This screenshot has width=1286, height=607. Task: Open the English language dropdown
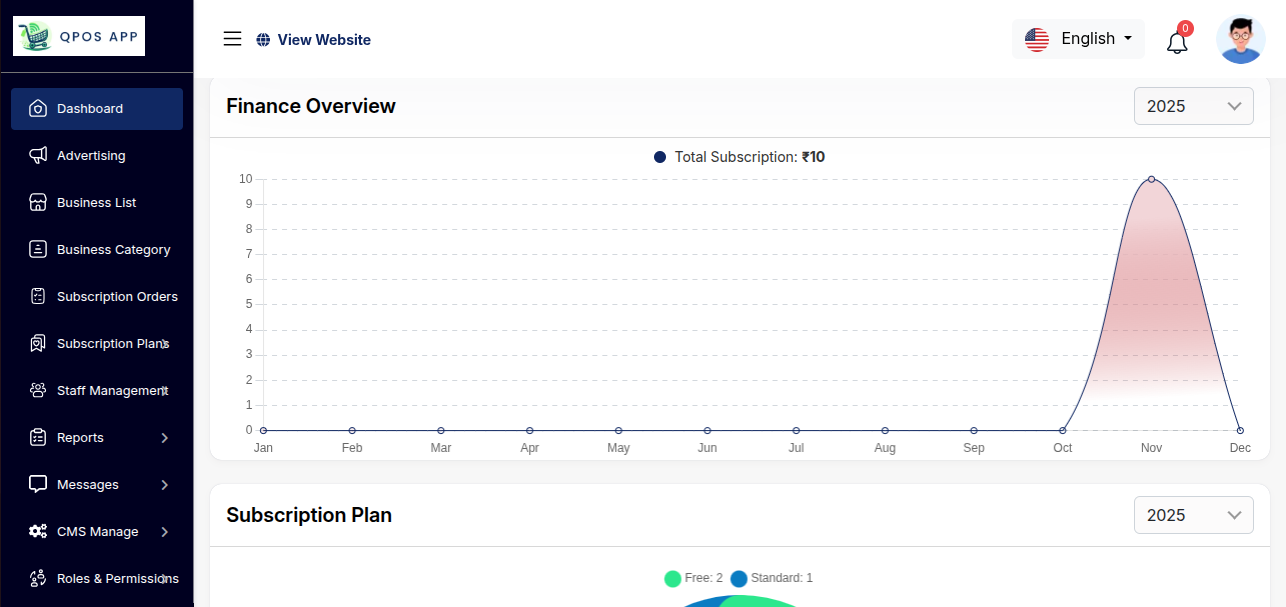click(1078, 39)
